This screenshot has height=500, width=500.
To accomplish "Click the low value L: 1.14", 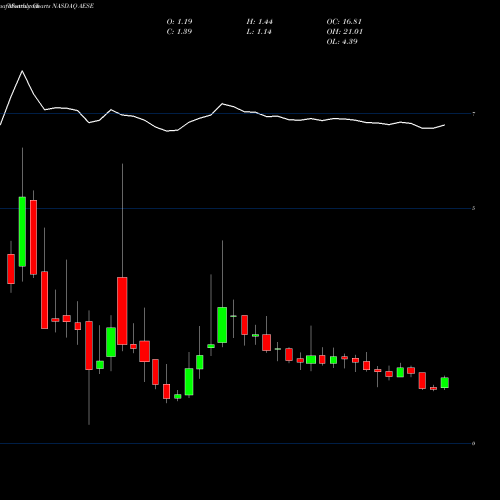I will click(259, 32).
